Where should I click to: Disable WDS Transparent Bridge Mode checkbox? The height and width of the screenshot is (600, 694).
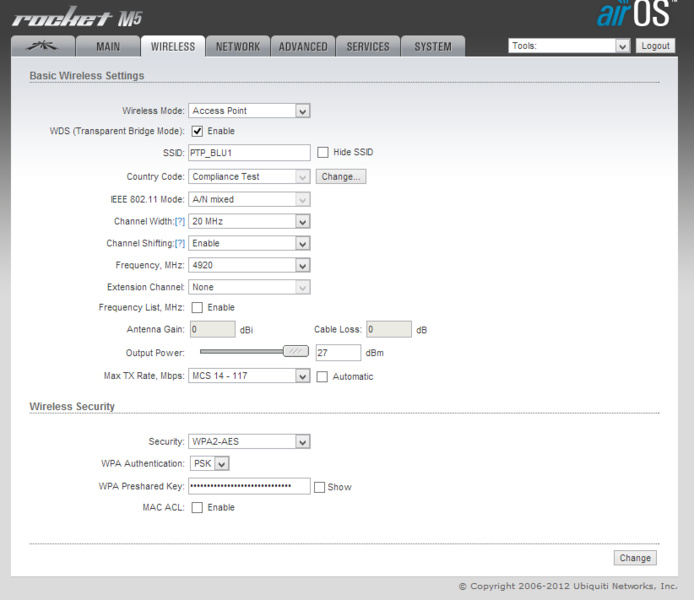197,131
